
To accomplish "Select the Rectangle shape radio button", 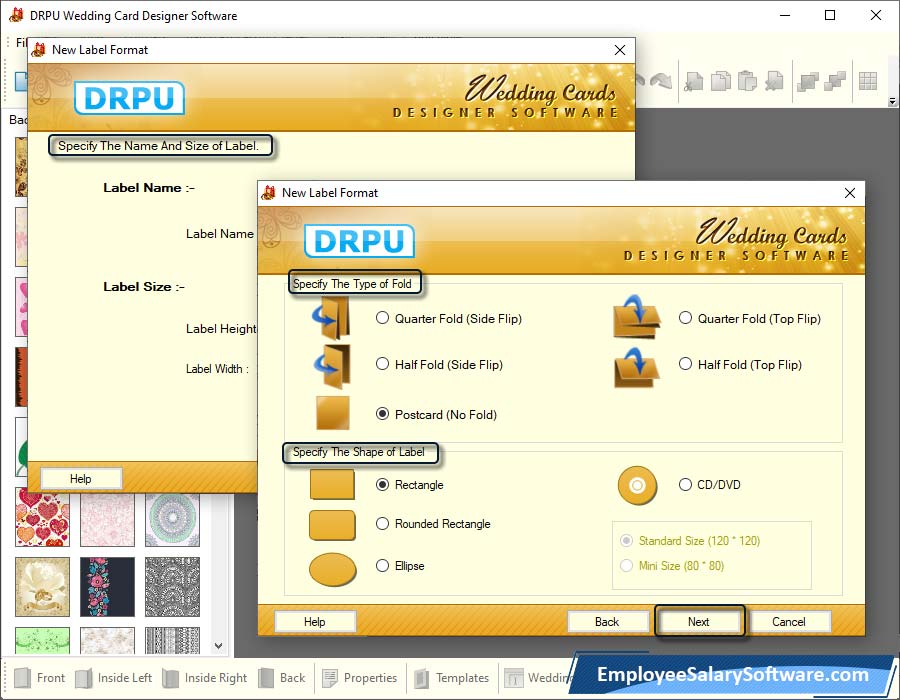I will (x=382, y=485).
